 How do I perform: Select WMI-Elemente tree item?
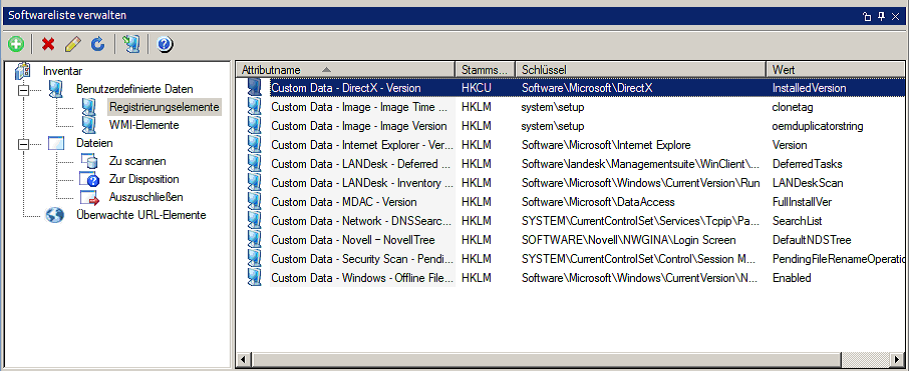click(144, 125)
